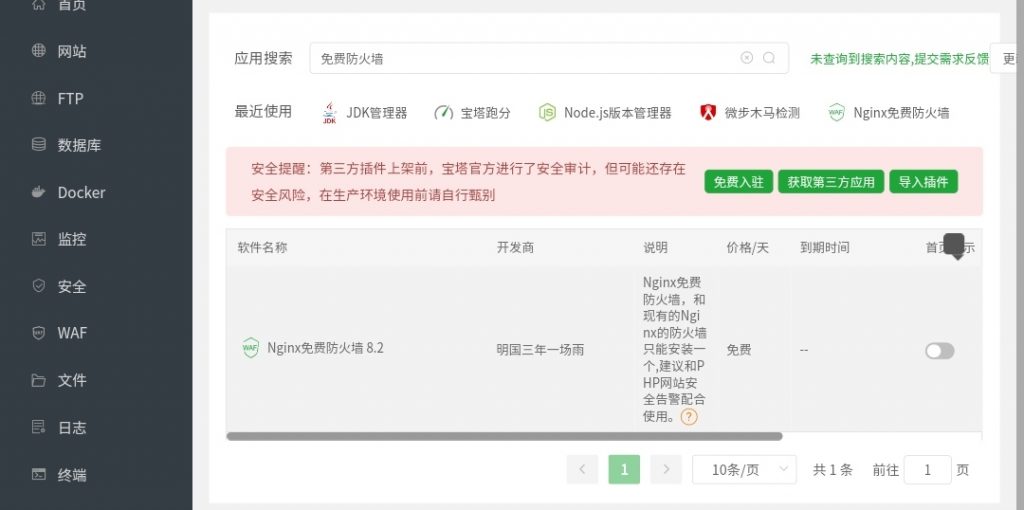Expand the 10条/页 page size dropdown
The height and width of the screenshot is (510, 1024).
[752, 469]
